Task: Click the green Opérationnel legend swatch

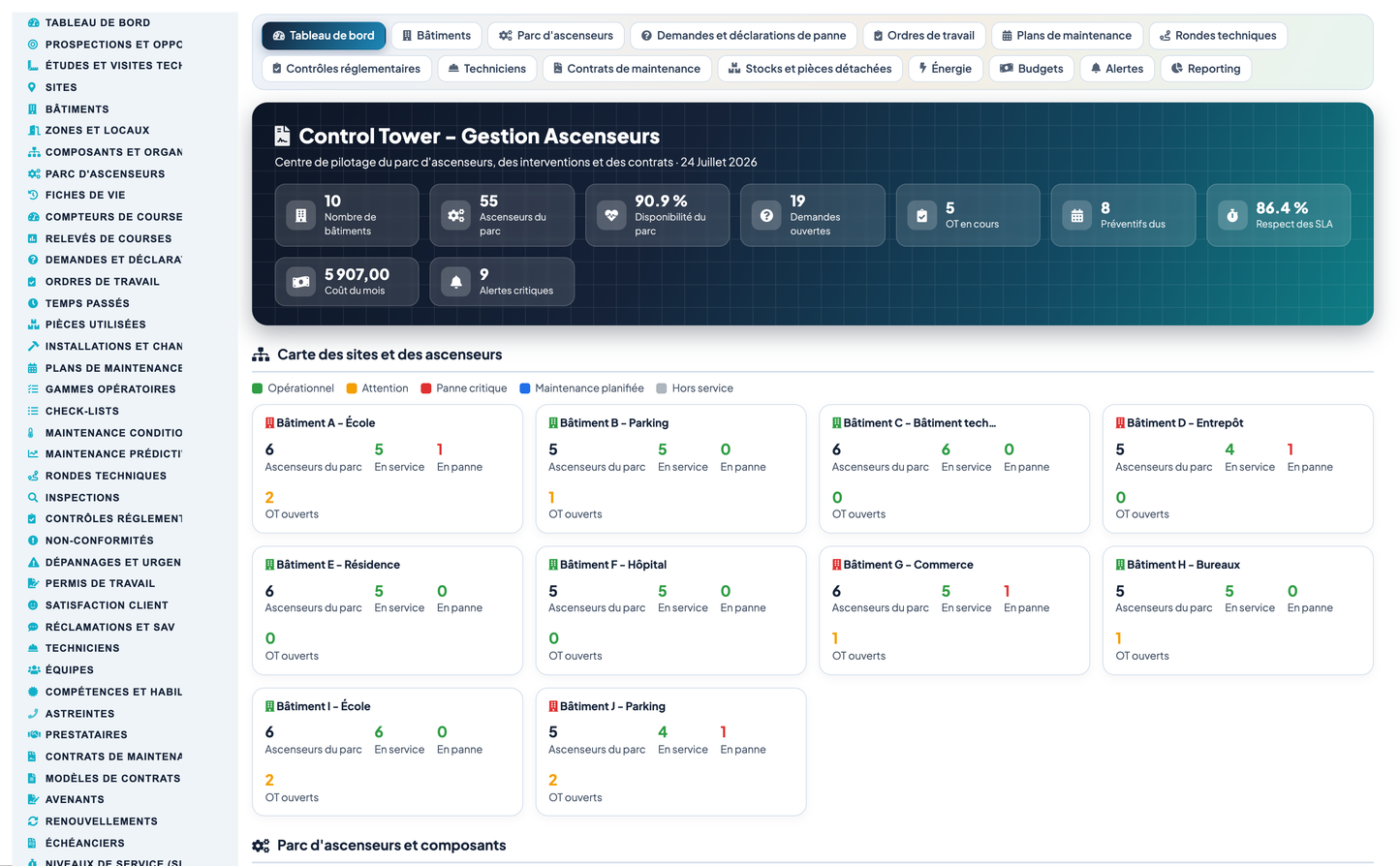Action: [258, 388]
